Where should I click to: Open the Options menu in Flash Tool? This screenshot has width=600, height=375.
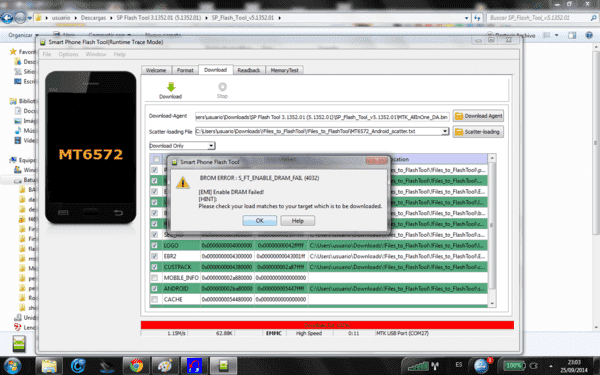point(68,54)
